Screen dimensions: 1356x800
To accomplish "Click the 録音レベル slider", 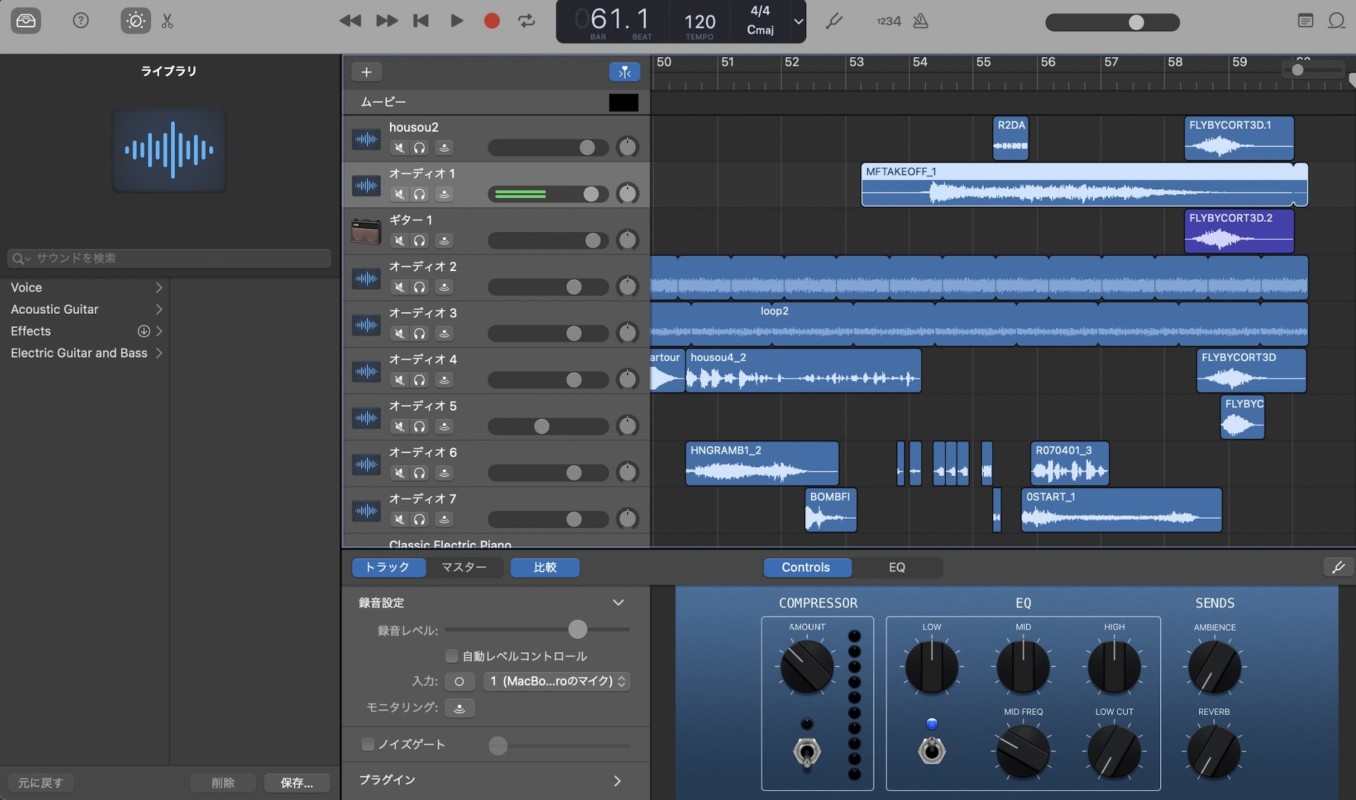I will coord(577,629).
